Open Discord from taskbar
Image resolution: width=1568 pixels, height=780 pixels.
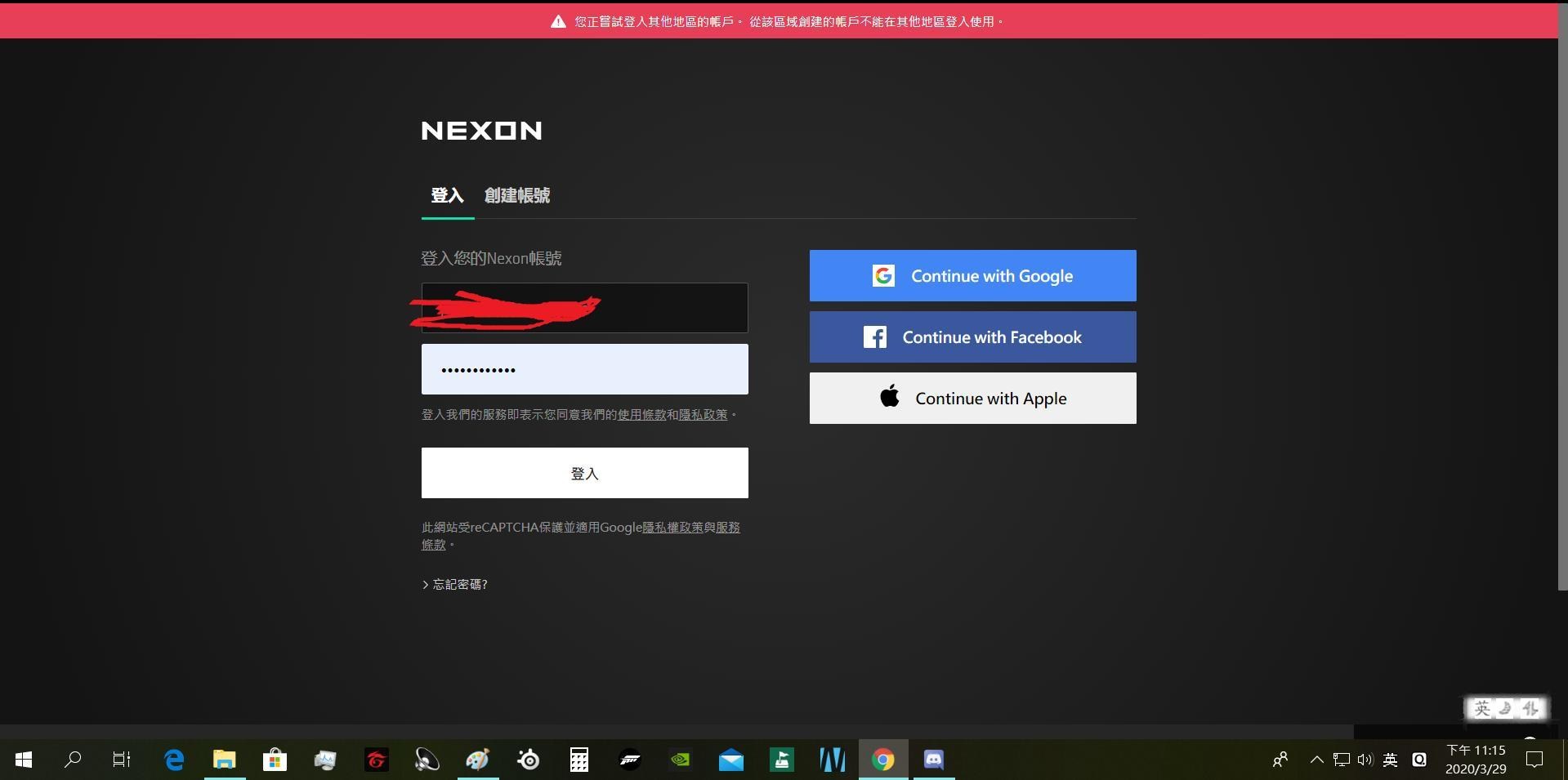pos(934,760)
